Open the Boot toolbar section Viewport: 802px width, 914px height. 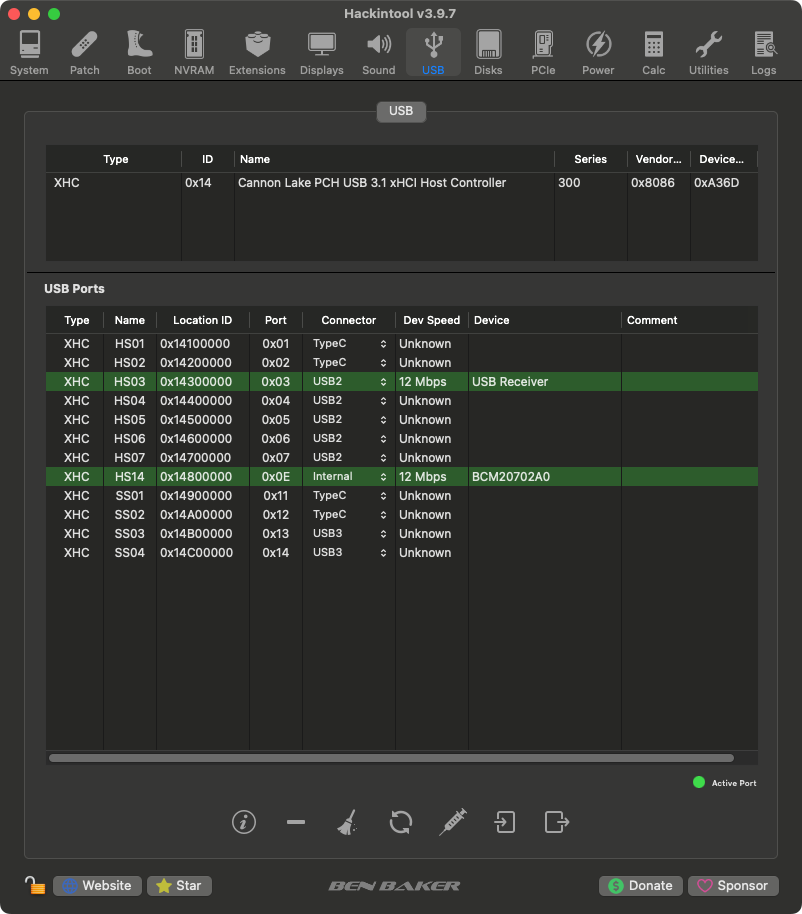click(x=139, y=53)
